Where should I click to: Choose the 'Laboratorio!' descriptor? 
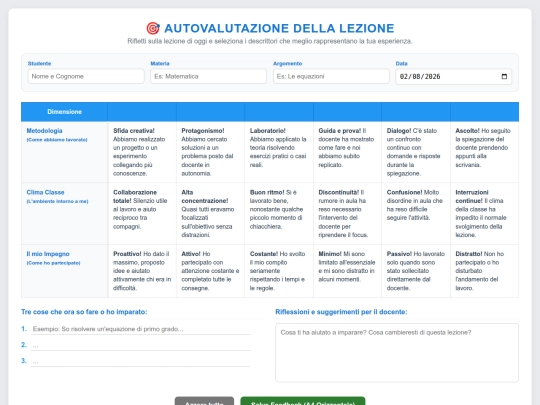click(x=279, y=152)
